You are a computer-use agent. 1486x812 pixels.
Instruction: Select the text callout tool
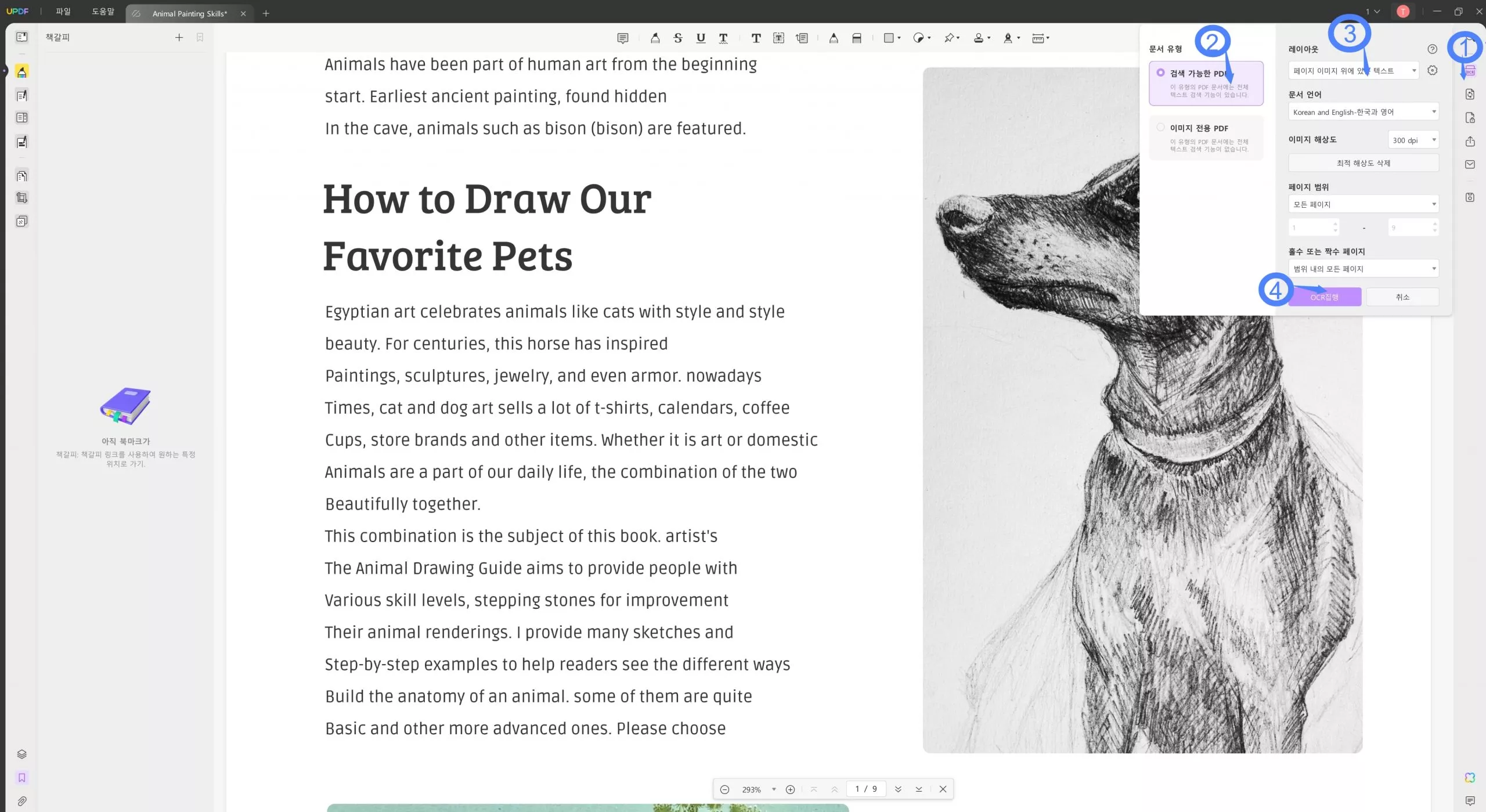[802, 38]
